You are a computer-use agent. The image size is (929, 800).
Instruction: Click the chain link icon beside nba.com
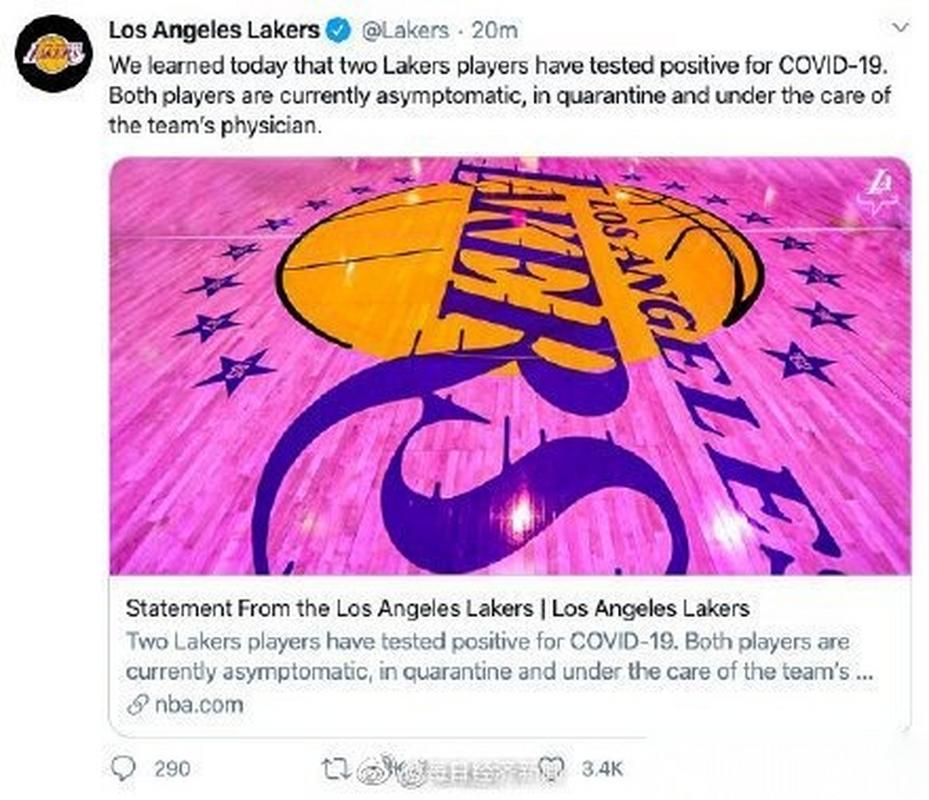138,704
